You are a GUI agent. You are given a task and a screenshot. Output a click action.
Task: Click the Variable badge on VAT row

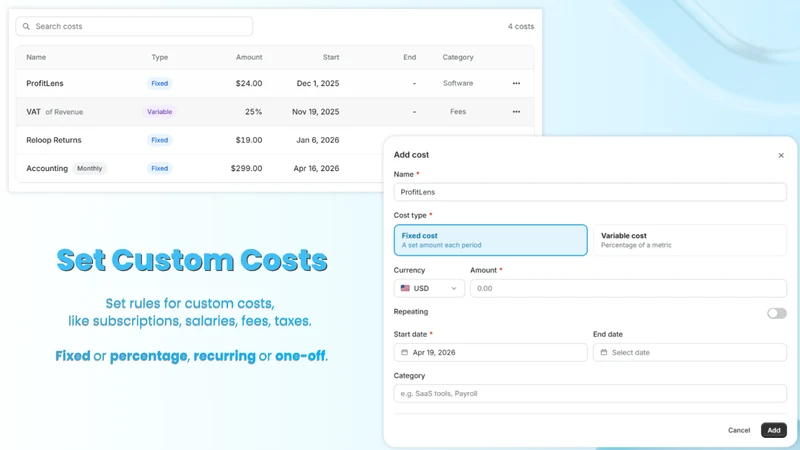pos(160,112)
